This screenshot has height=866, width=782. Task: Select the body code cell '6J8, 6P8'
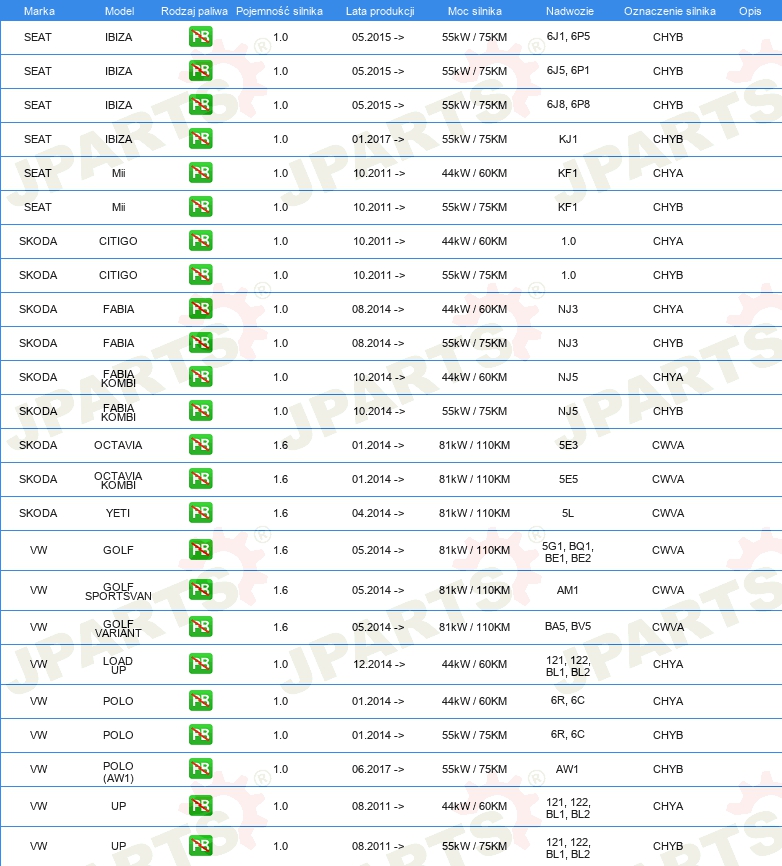[x=568, y=104]
